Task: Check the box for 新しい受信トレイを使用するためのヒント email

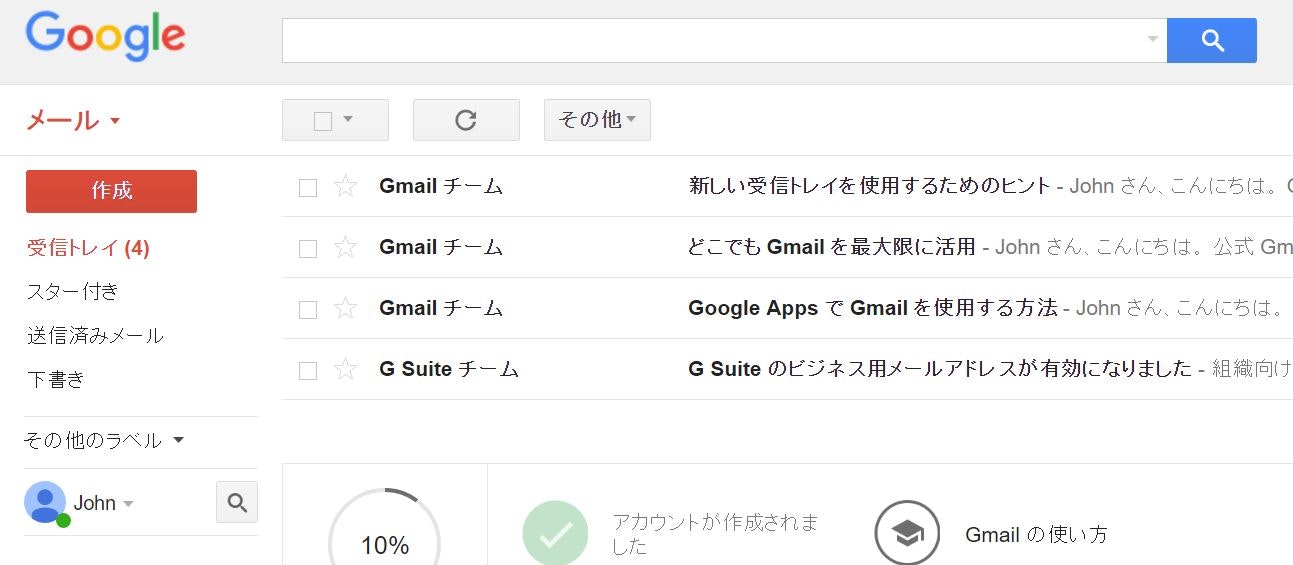Action: click(308, 187)
